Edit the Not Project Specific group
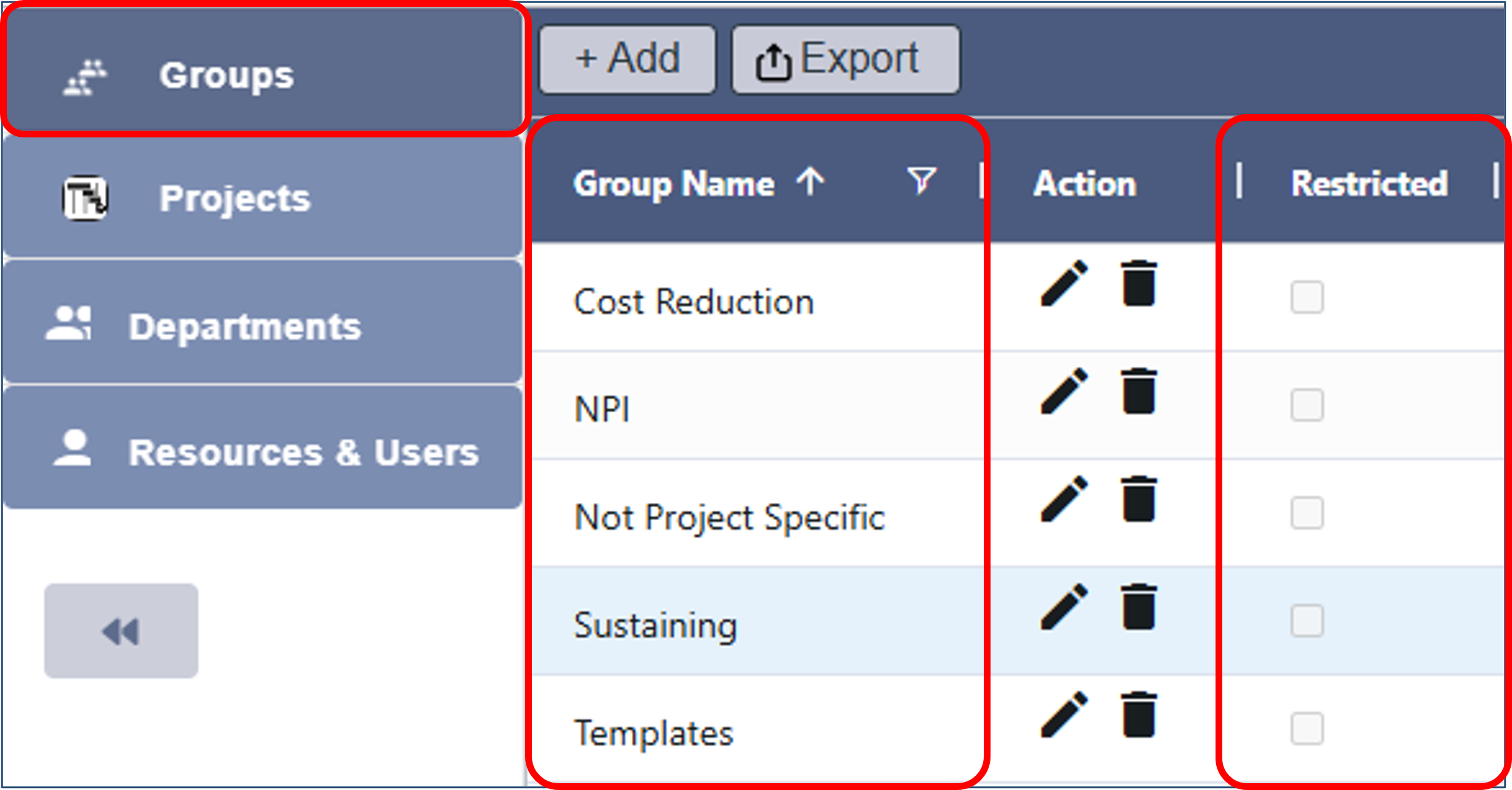1512x790 pixels. (x=1064, y=499)
